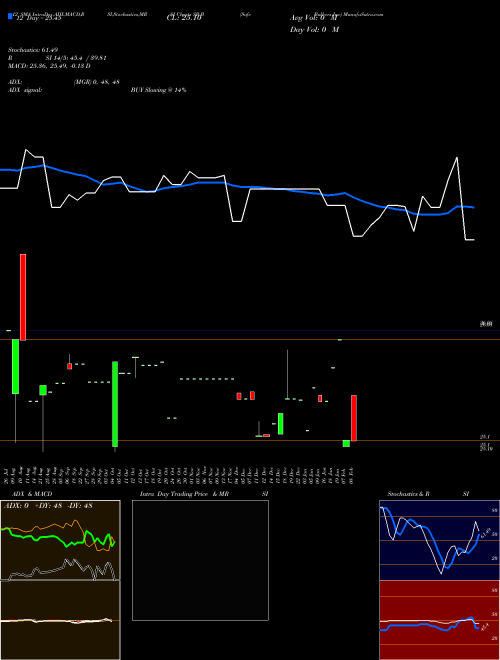Image resolution: width=500 pixels, height=660 pixels.
Task: Click inside the empty intraday chart box
Action: point(200,560)
